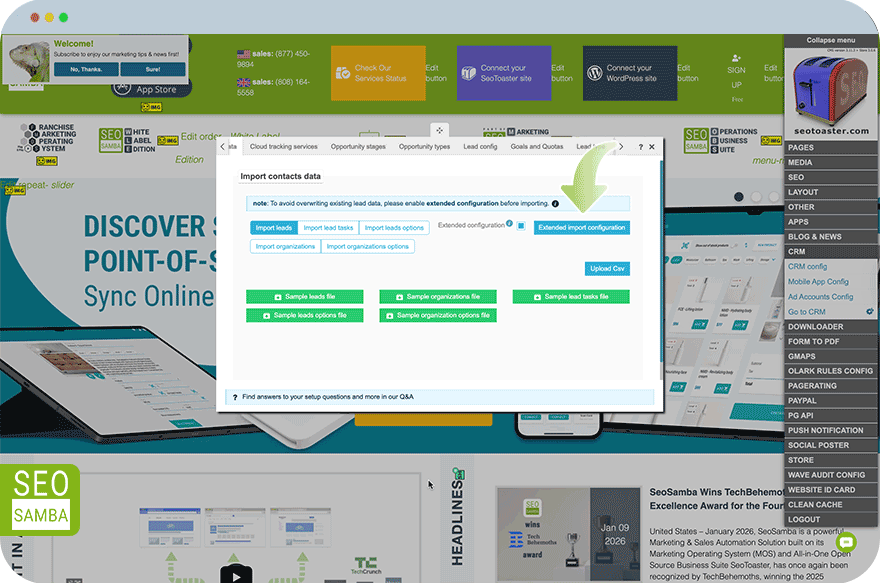Download the Sample leads file
This screenshot has width=880, height=583.
pyautogui.click(x=305, y=297)
